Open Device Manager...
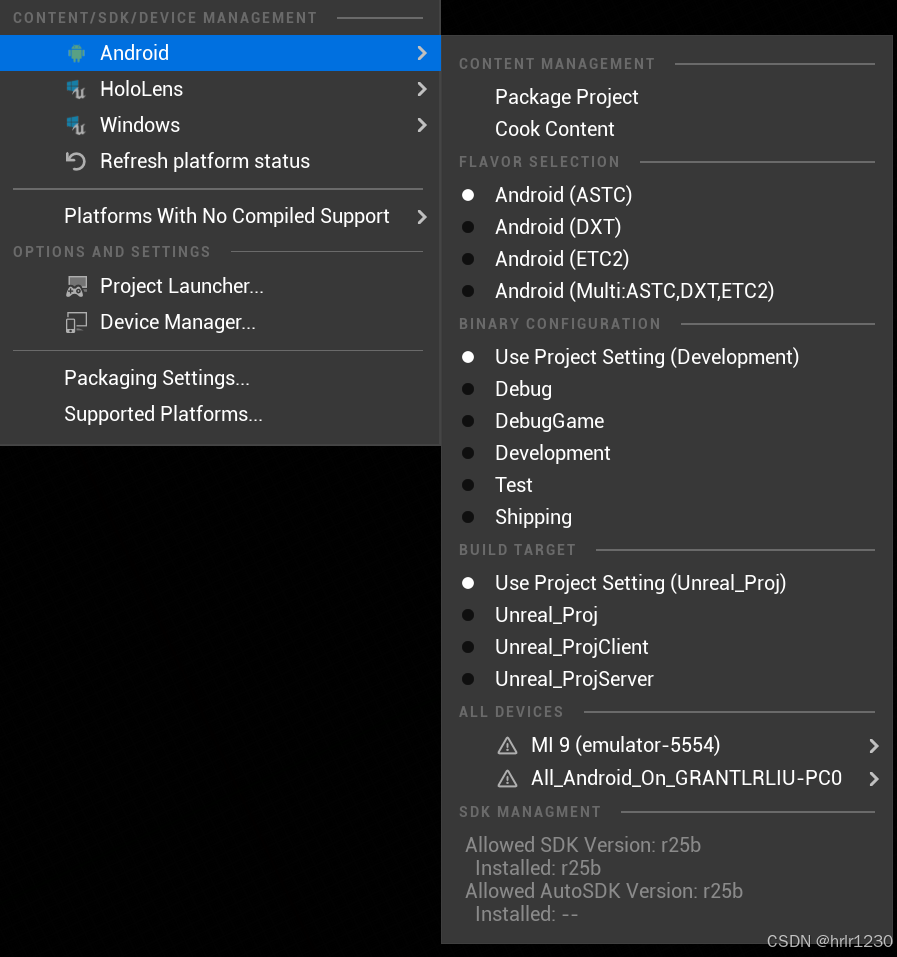897x957 pixels. click(220, 322)
